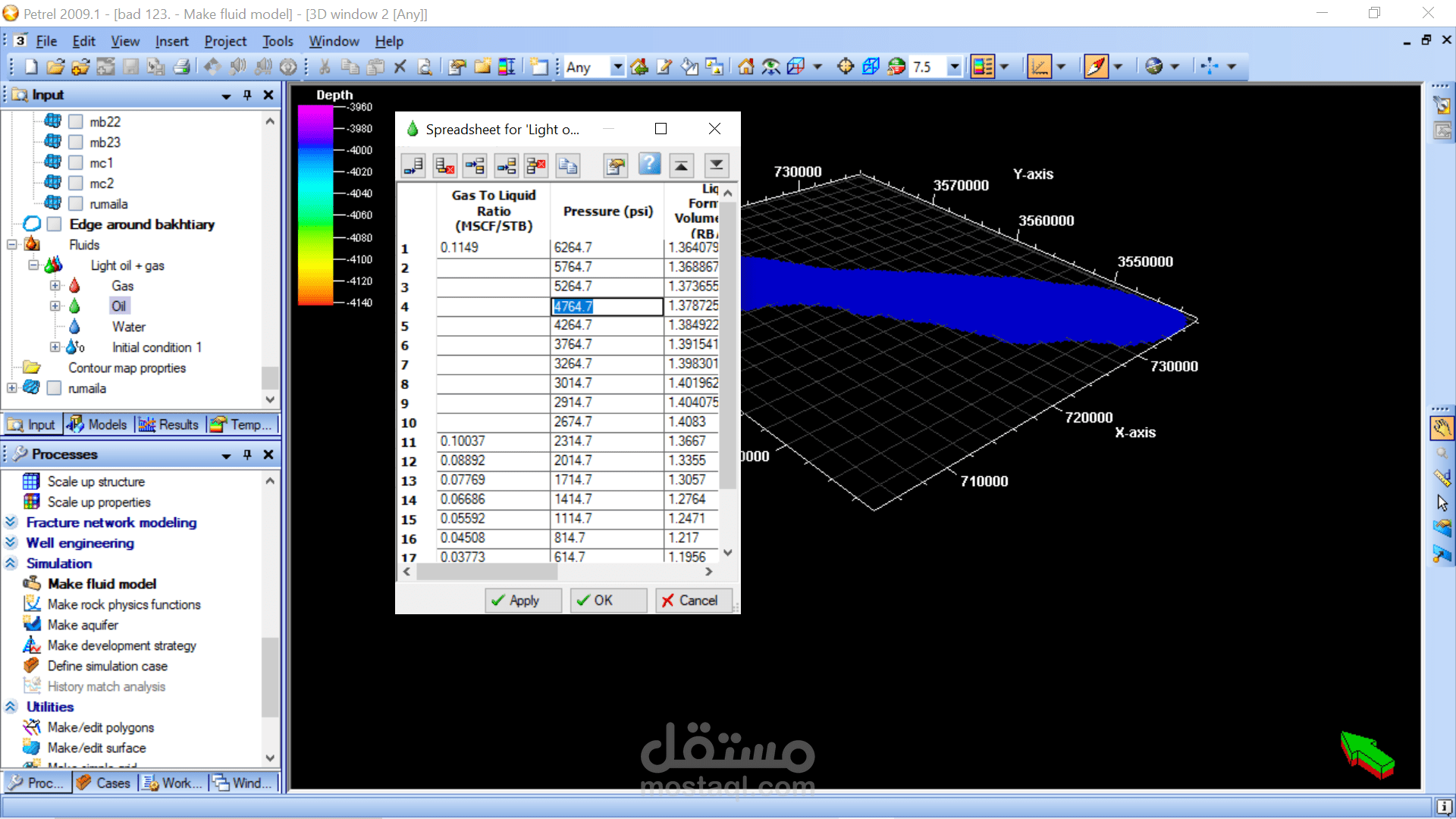Toggle the mc1 checkbox
This screenshot has width=1456, height=819.
pyautogui.click(x=76, y=162)
